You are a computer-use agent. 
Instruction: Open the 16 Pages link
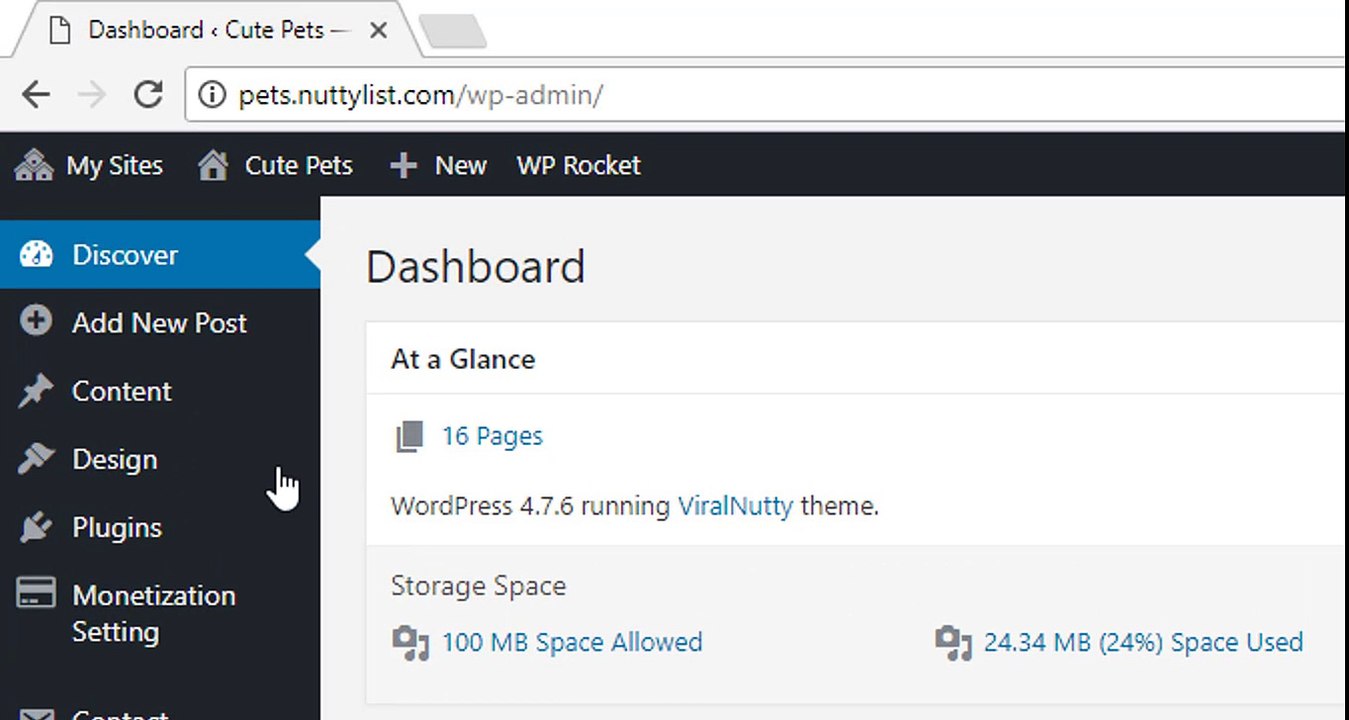(x=492, y=436)
